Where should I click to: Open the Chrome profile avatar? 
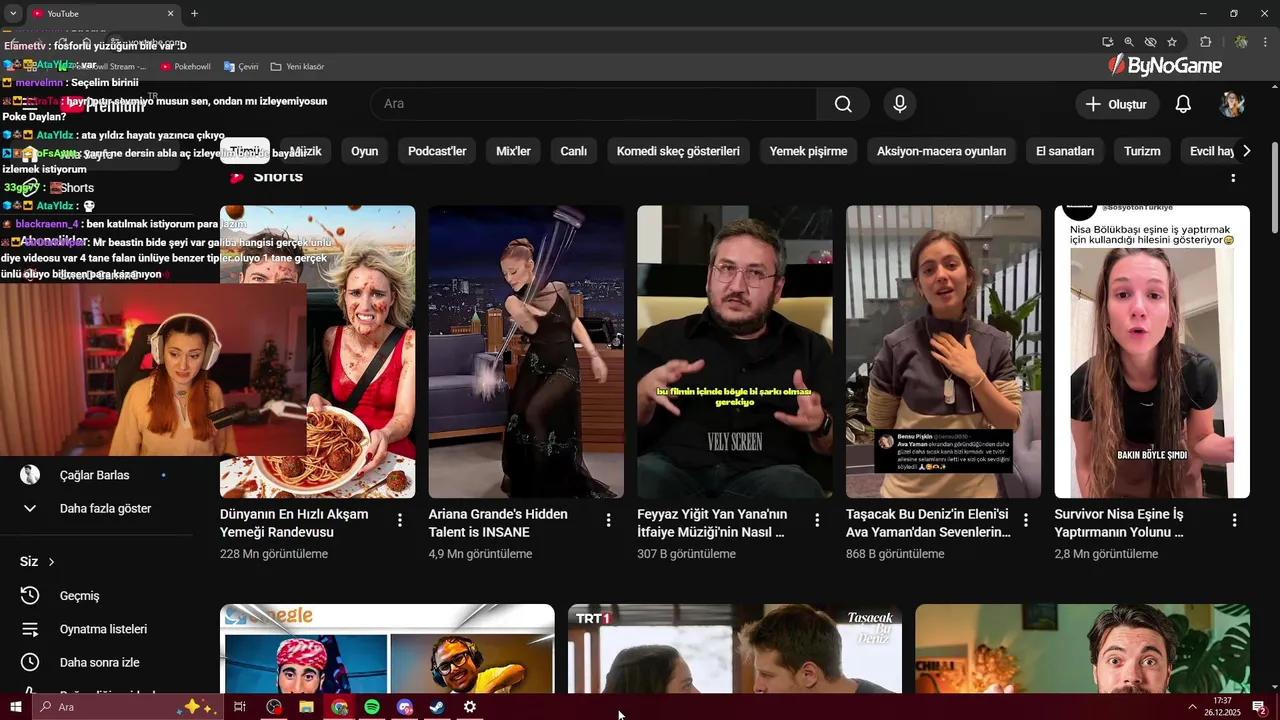click(x=1241, y=42)
